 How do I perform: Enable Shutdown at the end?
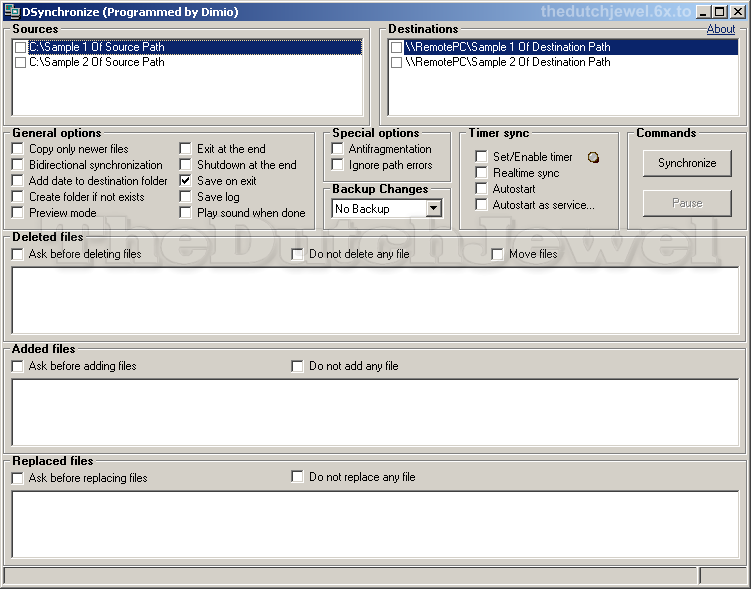[x=185, y=165]
